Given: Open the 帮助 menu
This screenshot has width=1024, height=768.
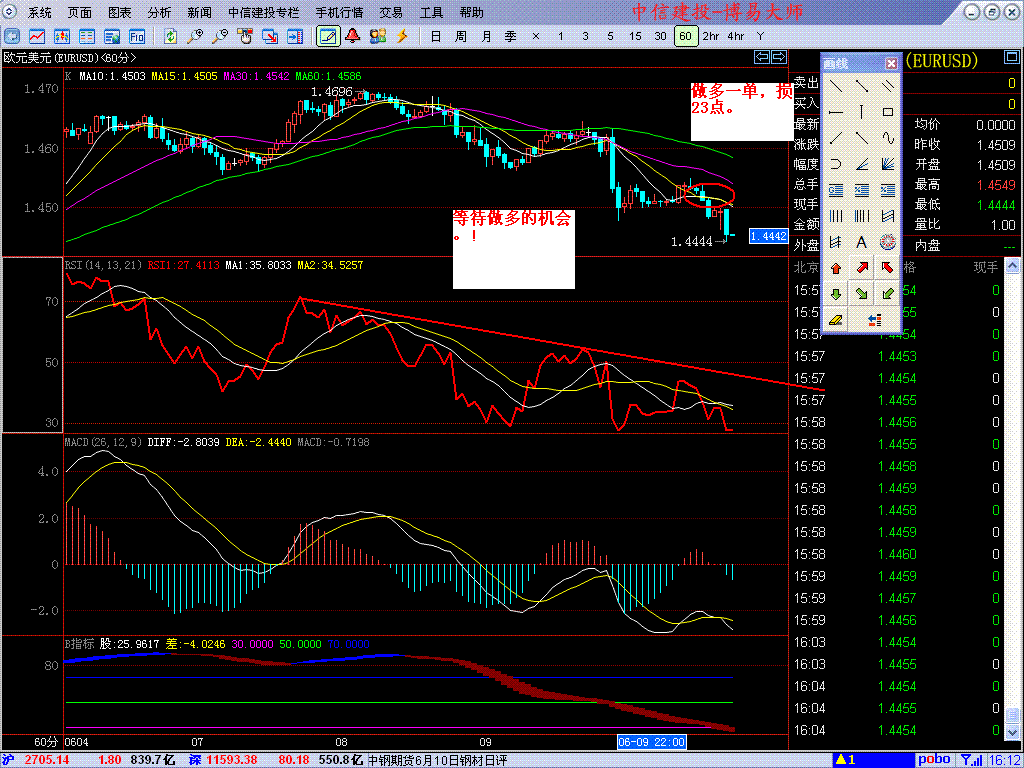Looking at the screenshot, I should point(472,12).
